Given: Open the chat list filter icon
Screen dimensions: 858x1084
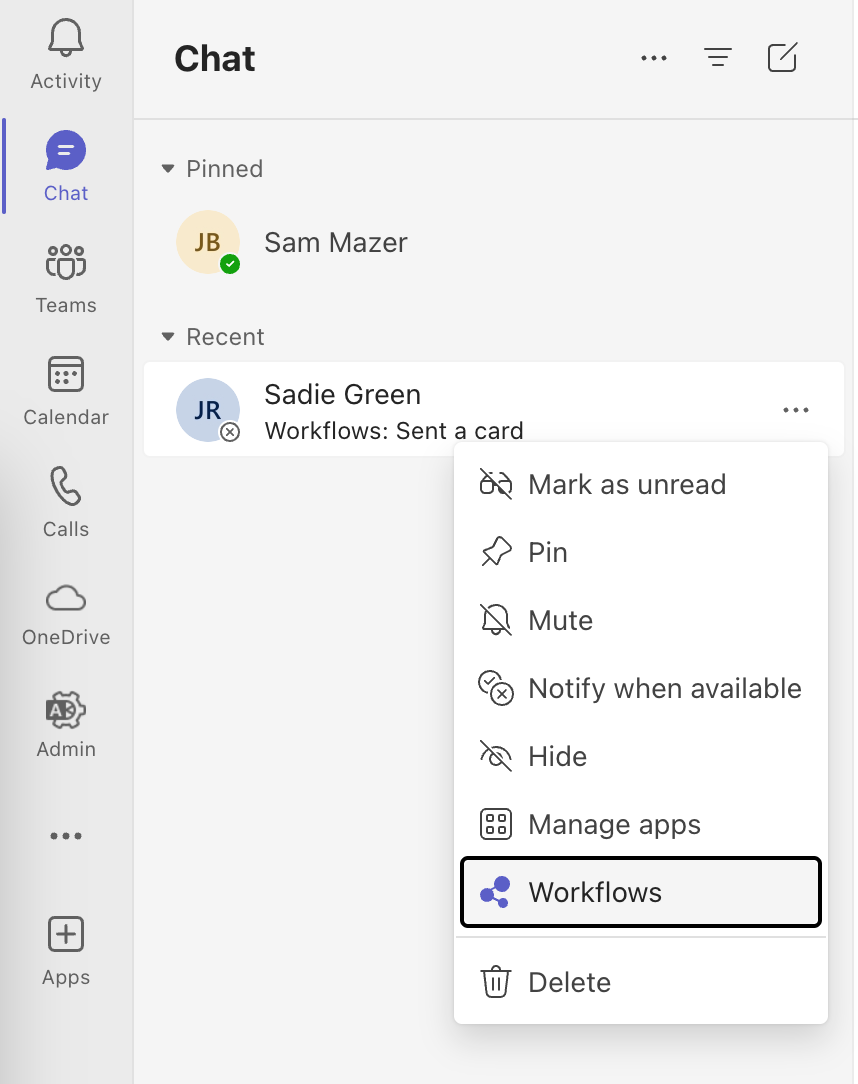Looking at the screenshot, I should coord(717,58).
